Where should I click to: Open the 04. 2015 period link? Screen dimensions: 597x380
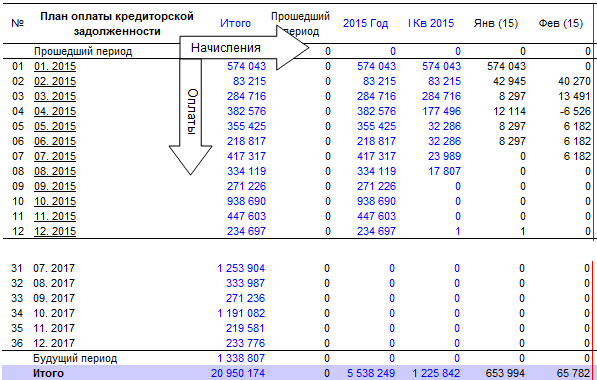(55, 111)
